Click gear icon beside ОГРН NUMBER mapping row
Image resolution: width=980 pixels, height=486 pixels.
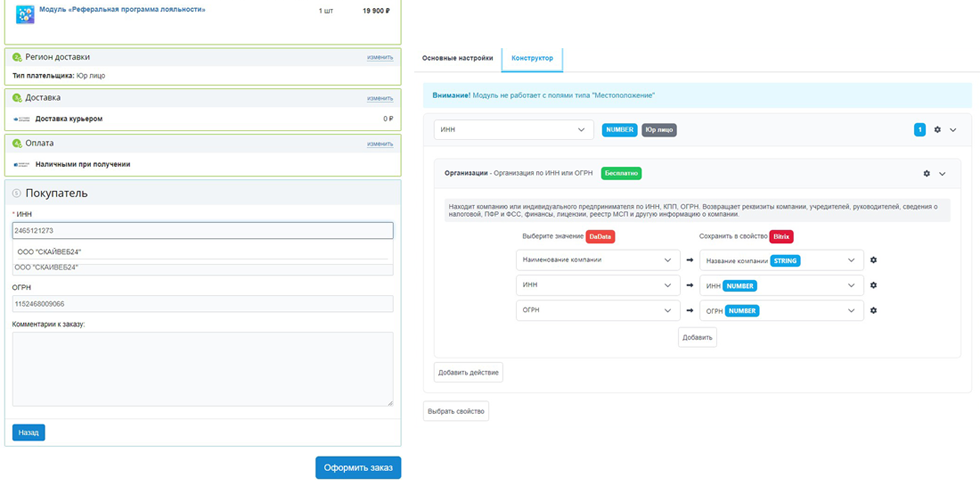(873, 310)
